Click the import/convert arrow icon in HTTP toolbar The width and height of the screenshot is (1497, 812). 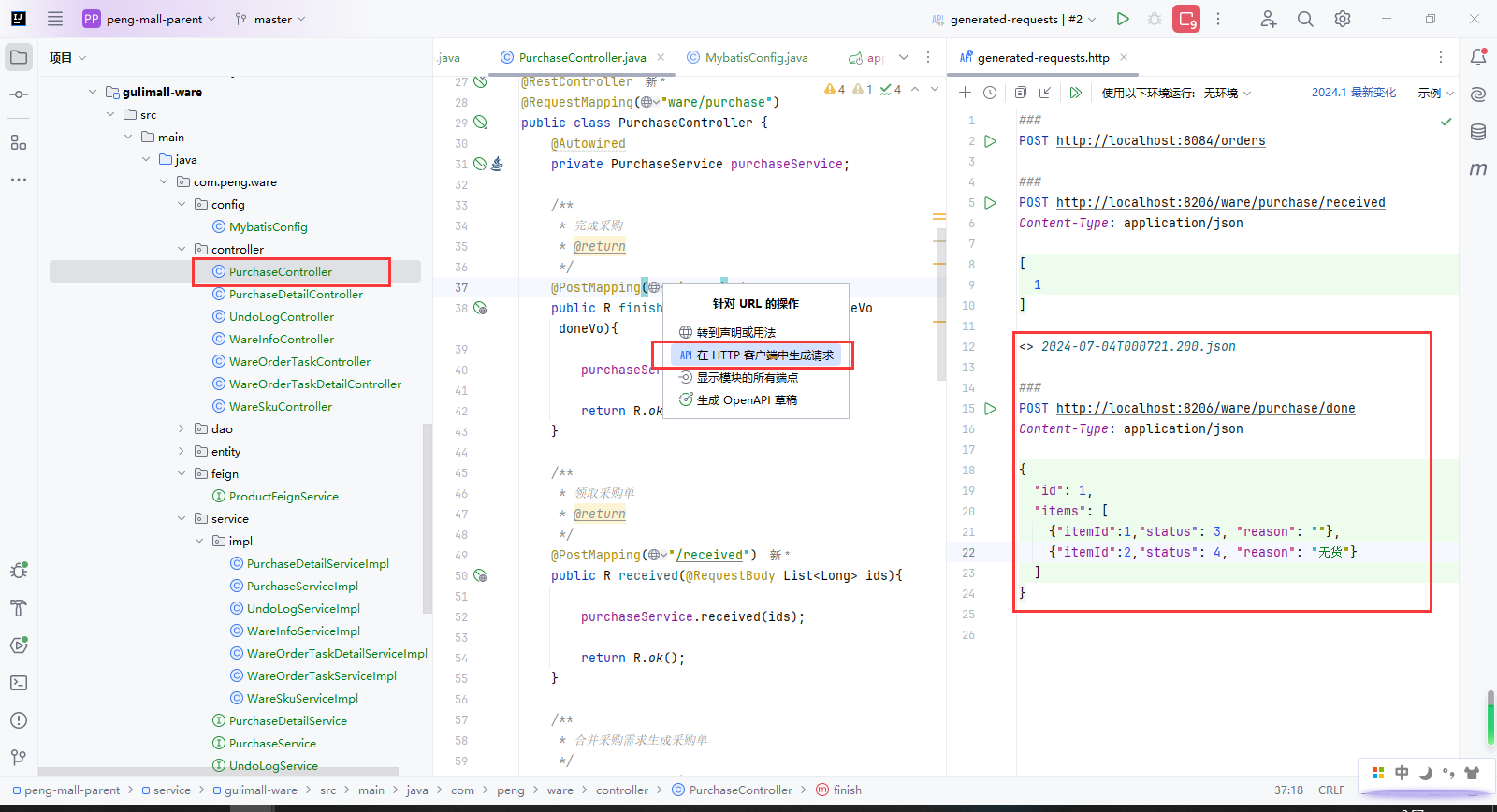[x=1045, y=93]
